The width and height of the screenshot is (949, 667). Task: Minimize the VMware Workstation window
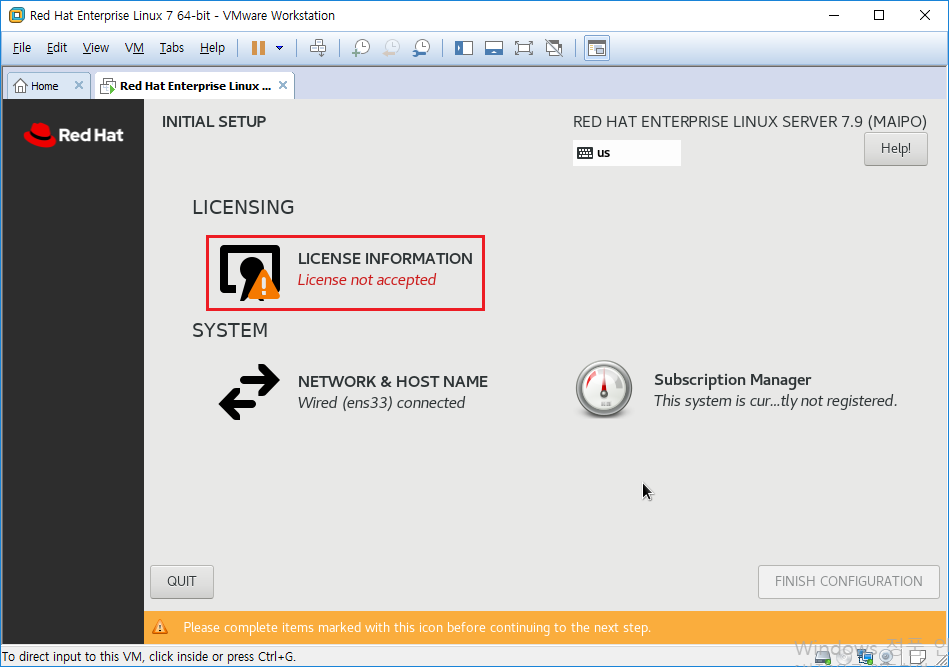click(x=834, y=15)
